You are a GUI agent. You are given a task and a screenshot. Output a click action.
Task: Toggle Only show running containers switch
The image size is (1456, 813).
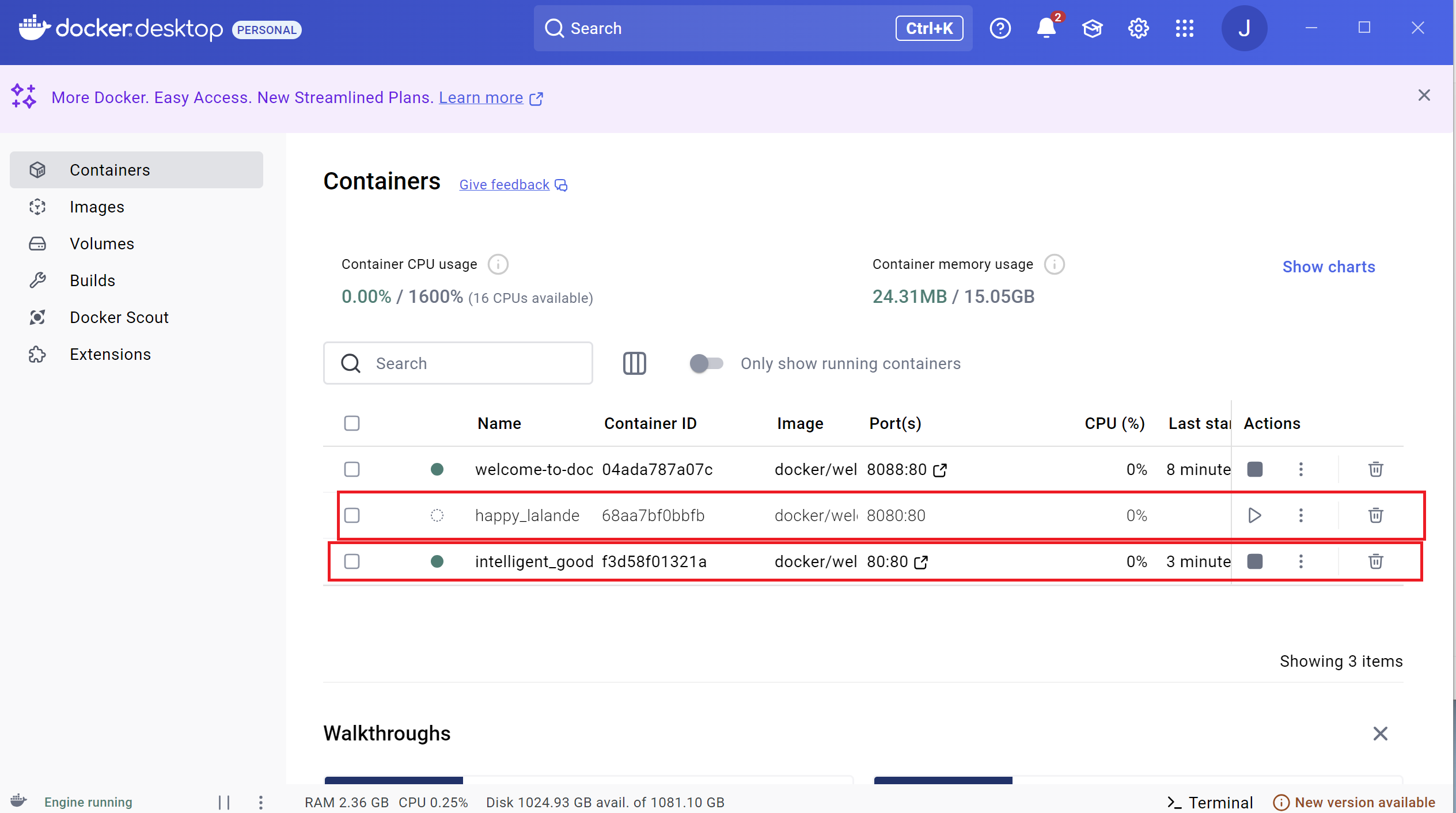(706, 363)
